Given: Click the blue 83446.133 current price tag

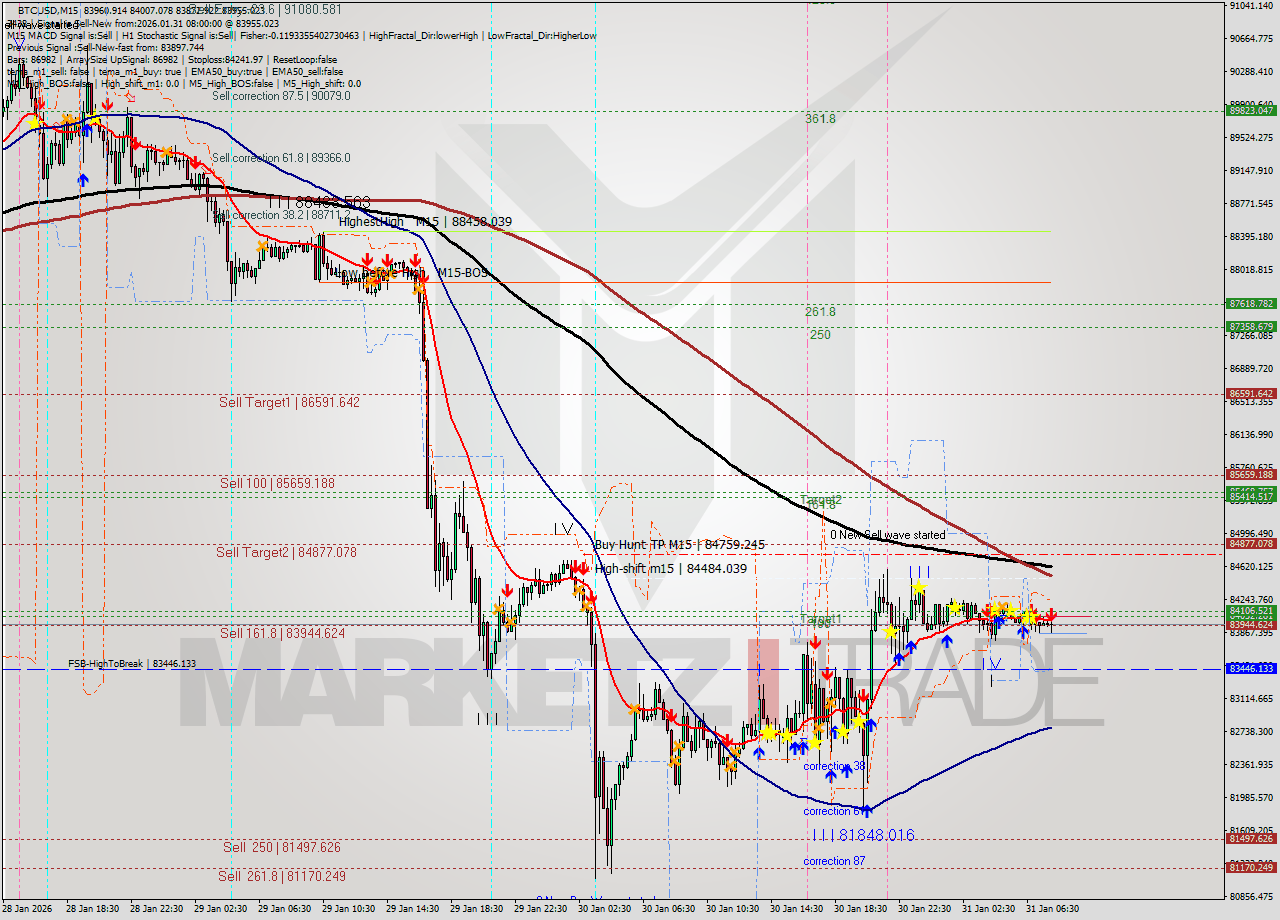Looking at the screenshot, I should 1250,670.
